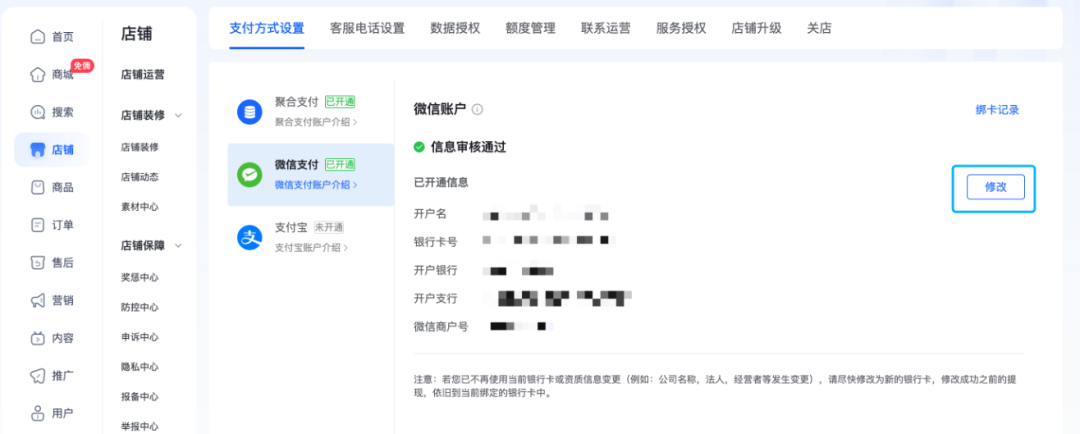Image resolution: width=1080 pixels, height=434 pixels.
Task: Switch to the 店铺升级 tab
Action: tap(756, 28)
